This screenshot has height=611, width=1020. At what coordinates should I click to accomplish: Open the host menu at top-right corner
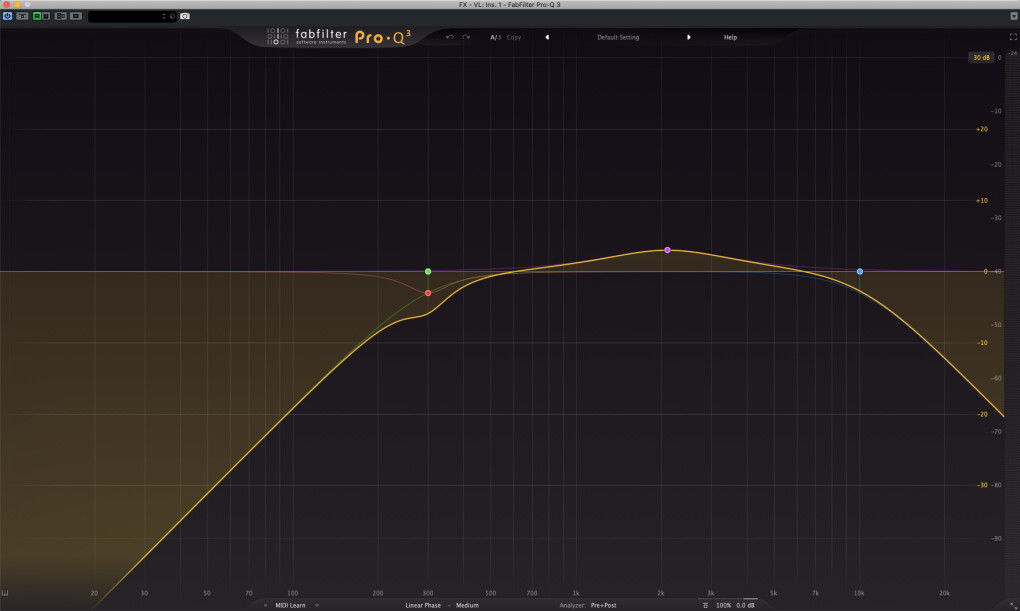[x=1013, y=16]
